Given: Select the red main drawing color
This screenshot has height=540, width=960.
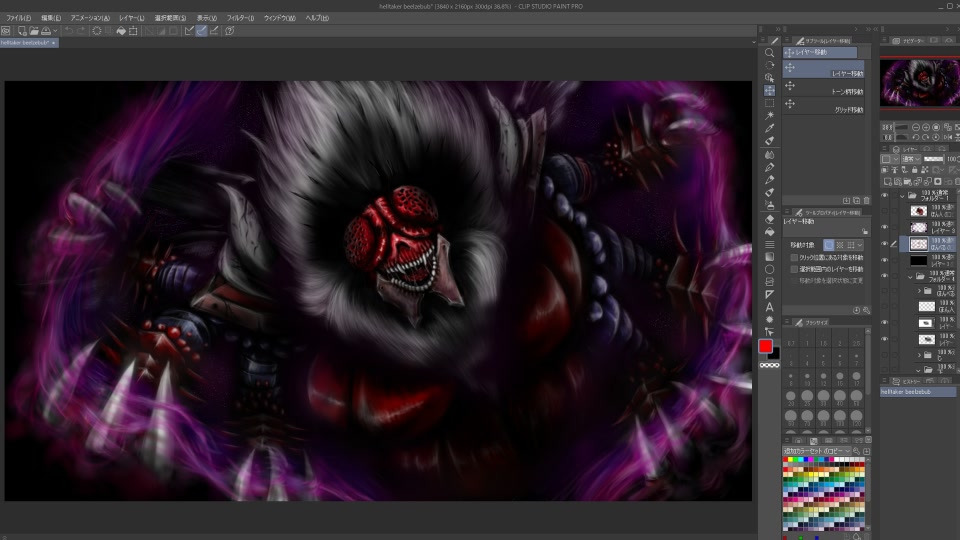Looking at the screenshot, I should tap(765, 347).
